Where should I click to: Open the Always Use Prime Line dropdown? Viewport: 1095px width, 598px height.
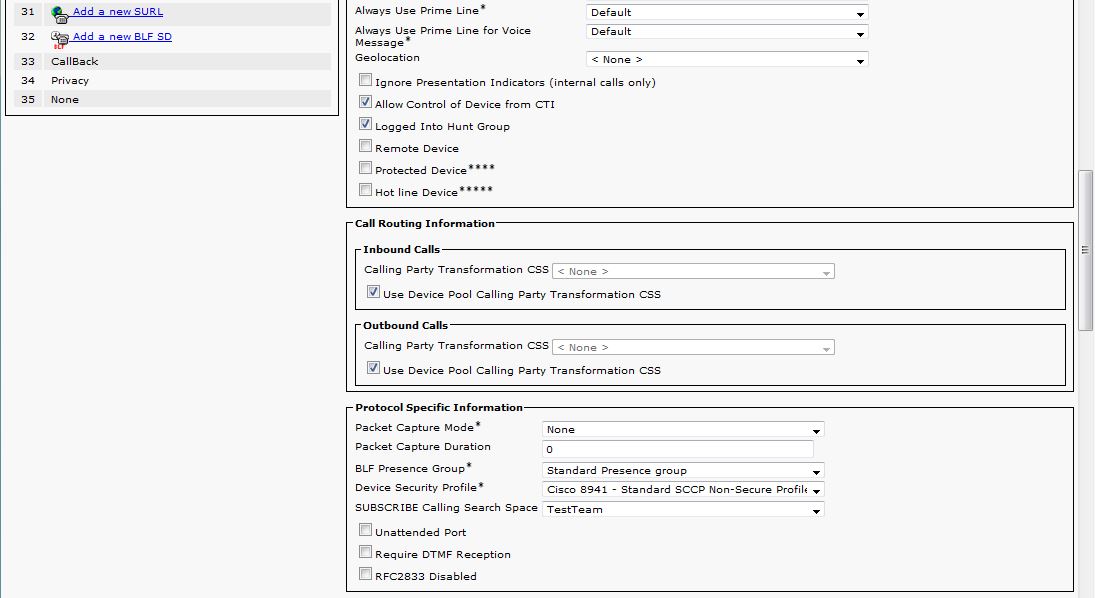tap(726, 13)
